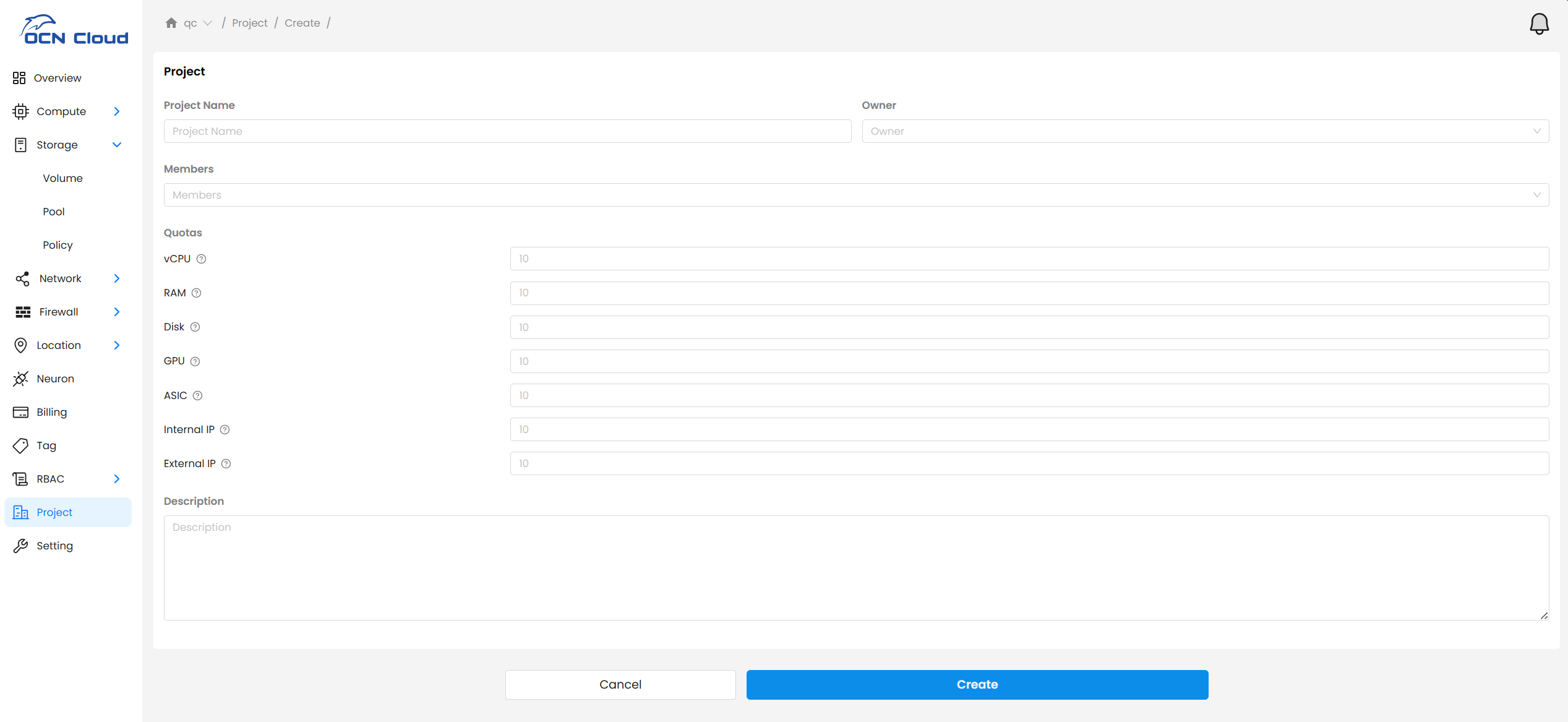Click the OCN Cloud logo
The height and width of the screenshot is (722, 1568).
point(74,30)
